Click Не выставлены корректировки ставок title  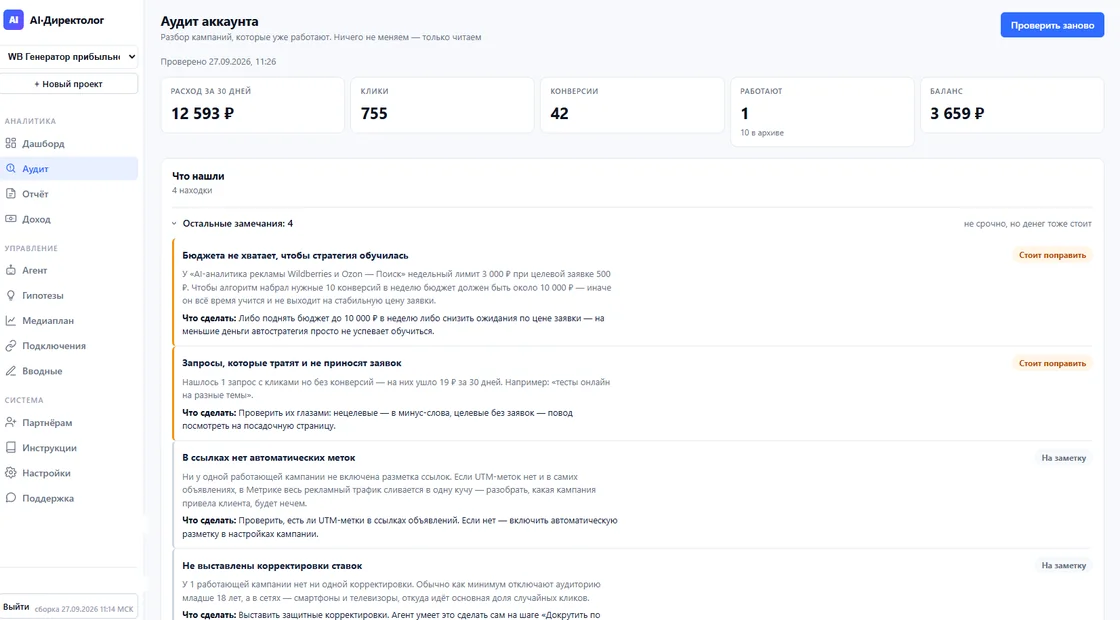coord(272,566)
